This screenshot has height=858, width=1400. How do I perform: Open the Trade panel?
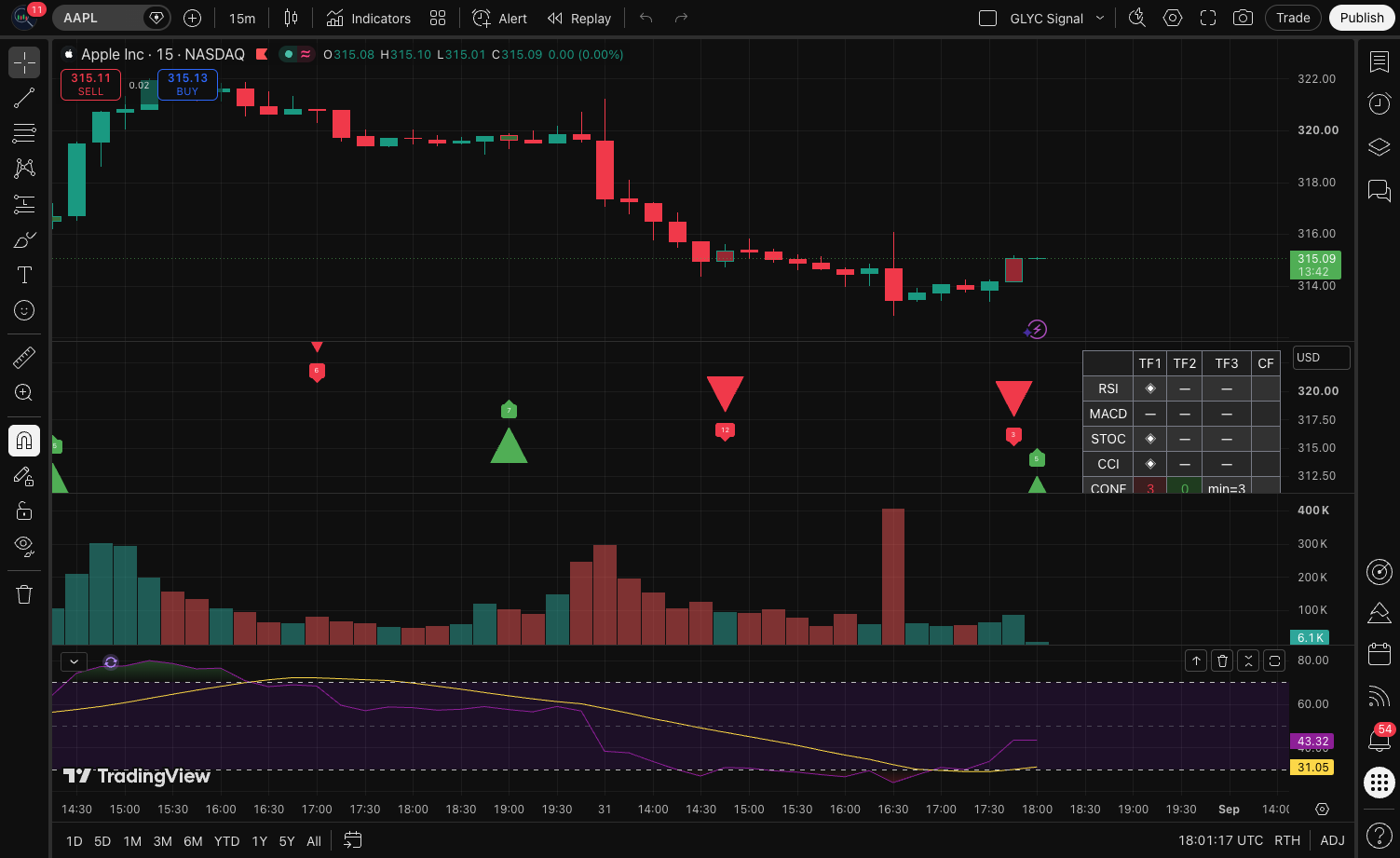[1293, 18]
